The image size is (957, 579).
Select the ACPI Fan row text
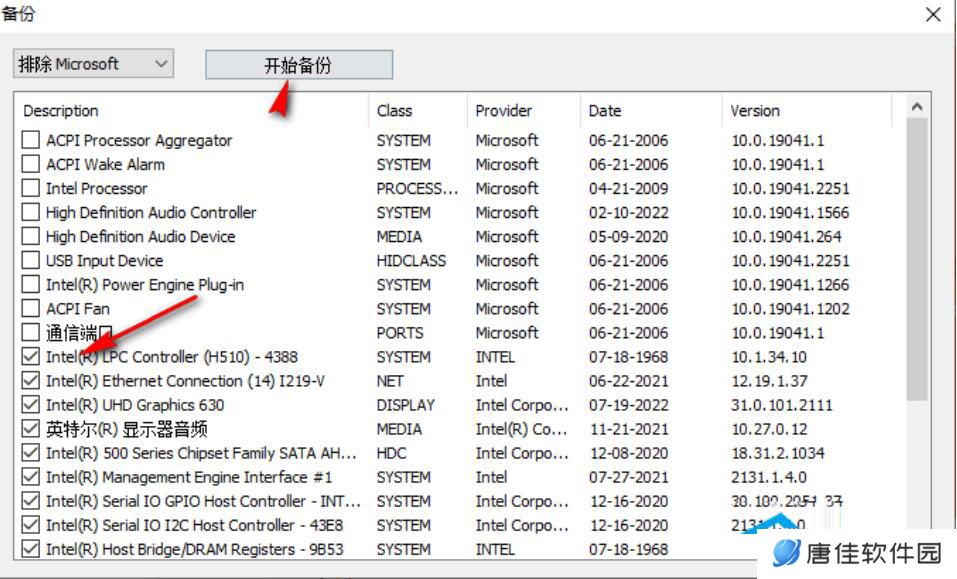tap(78, 309)
